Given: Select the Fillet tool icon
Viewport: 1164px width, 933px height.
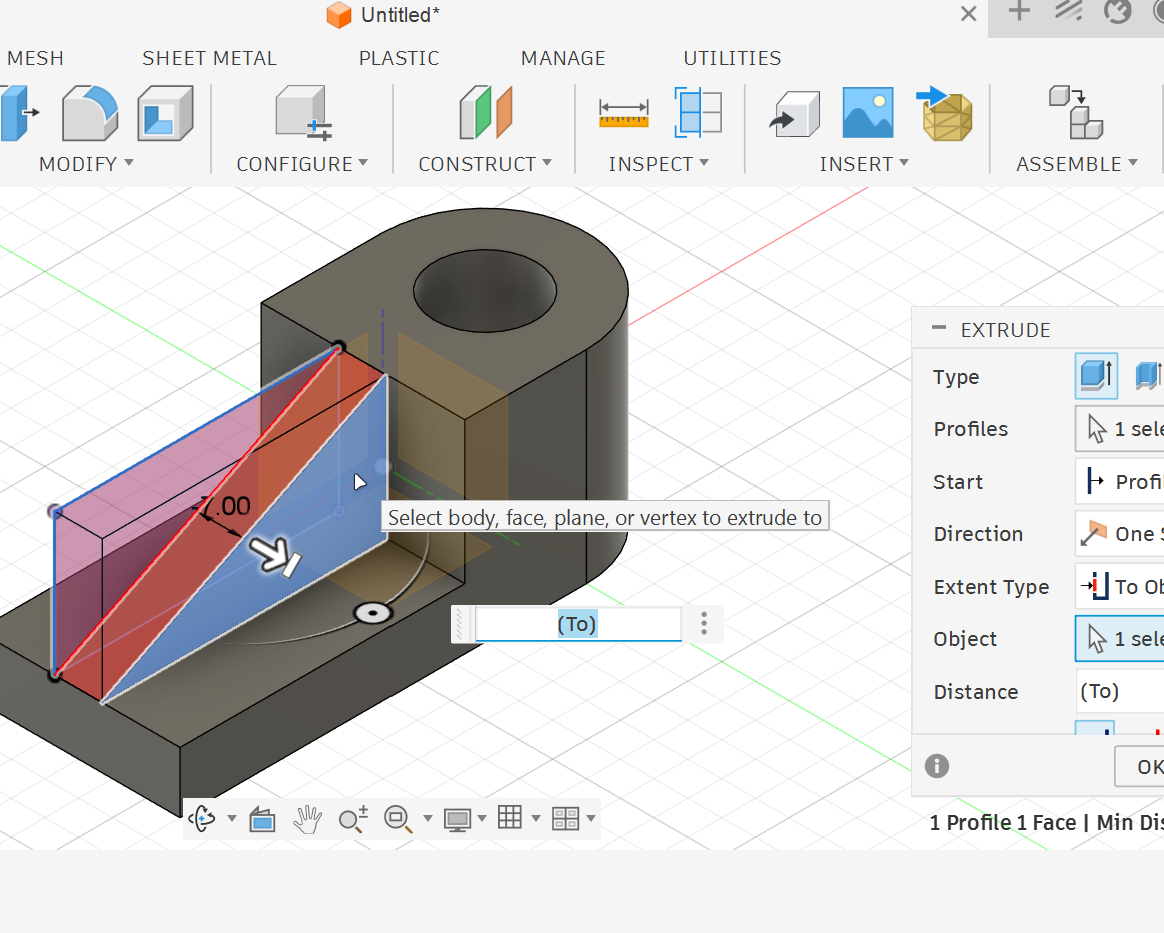Looking at the screenshot, I should point(90,113).
